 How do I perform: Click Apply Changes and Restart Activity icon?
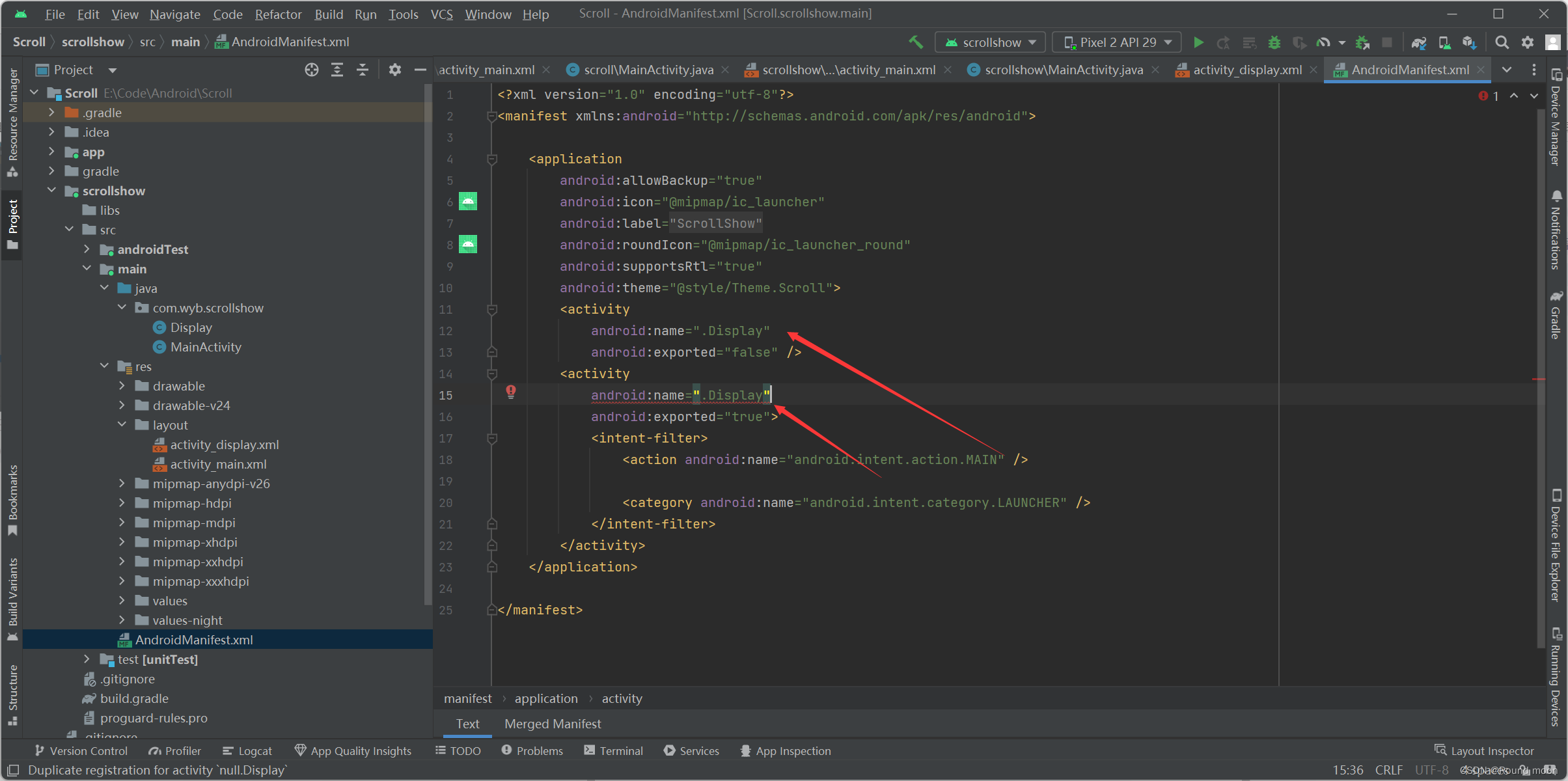(x=1224, y=42)
